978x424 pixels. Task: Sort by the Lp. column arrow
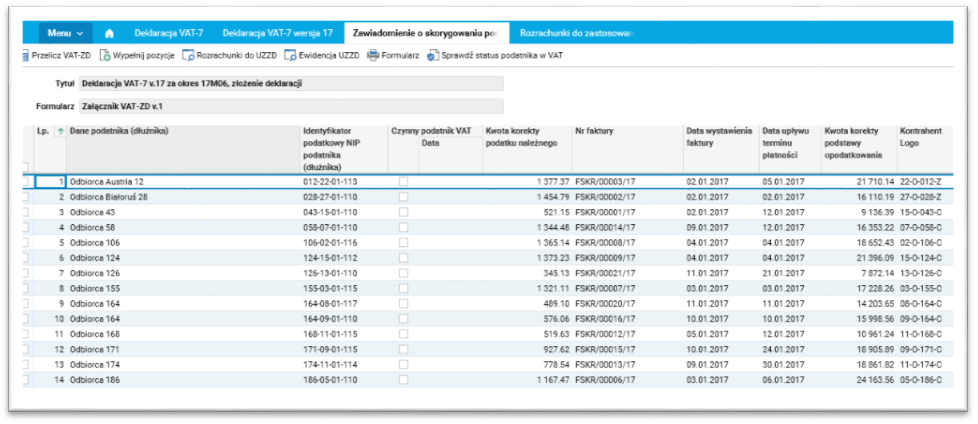tap(61, 131)
